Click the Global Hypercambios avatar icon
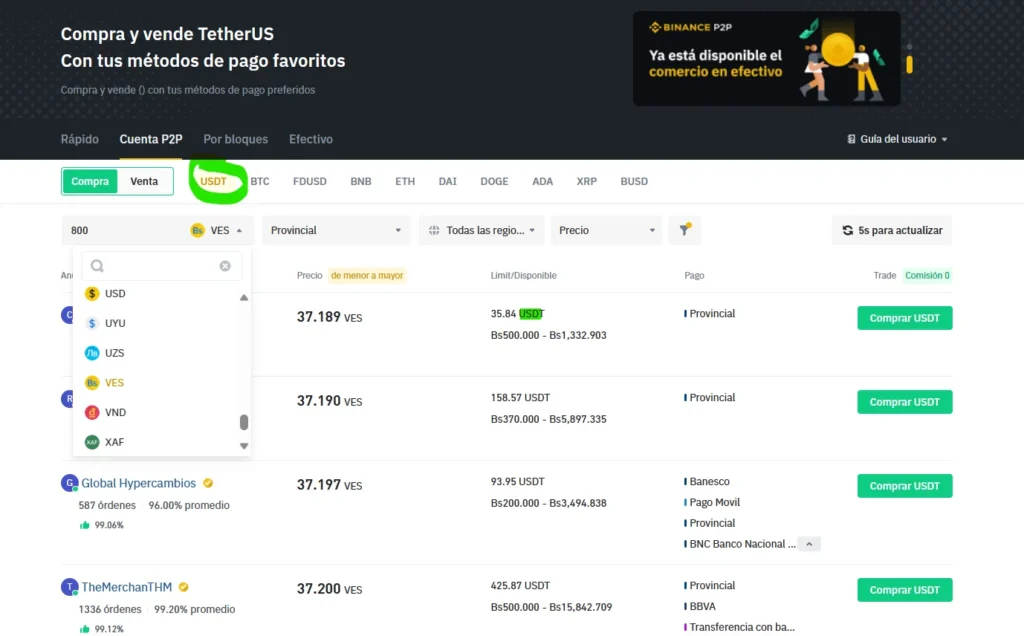The image size is (1024, 636). tap(69, 483)
